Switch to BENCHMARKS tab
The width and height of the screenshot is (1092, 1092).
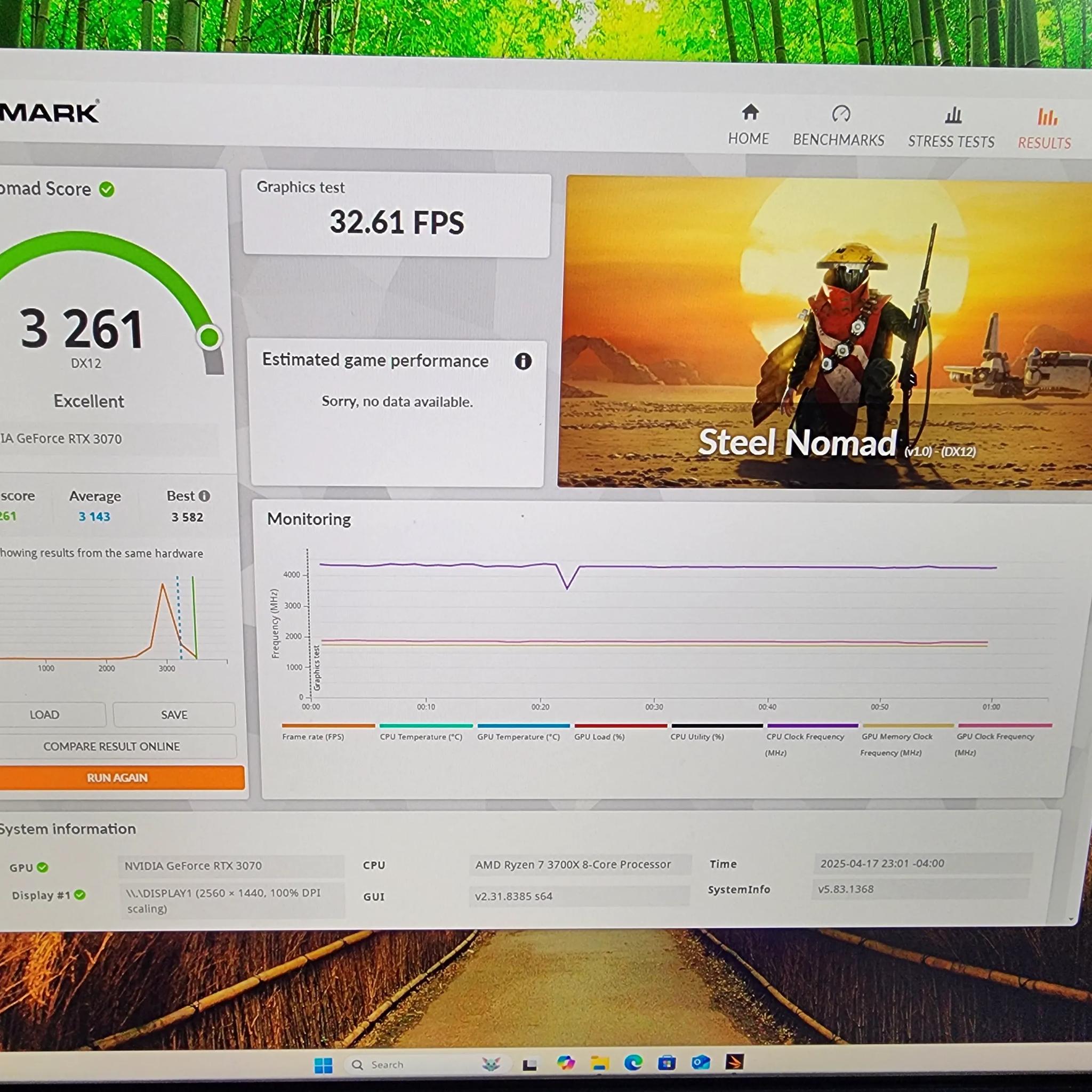click(838, 126)
